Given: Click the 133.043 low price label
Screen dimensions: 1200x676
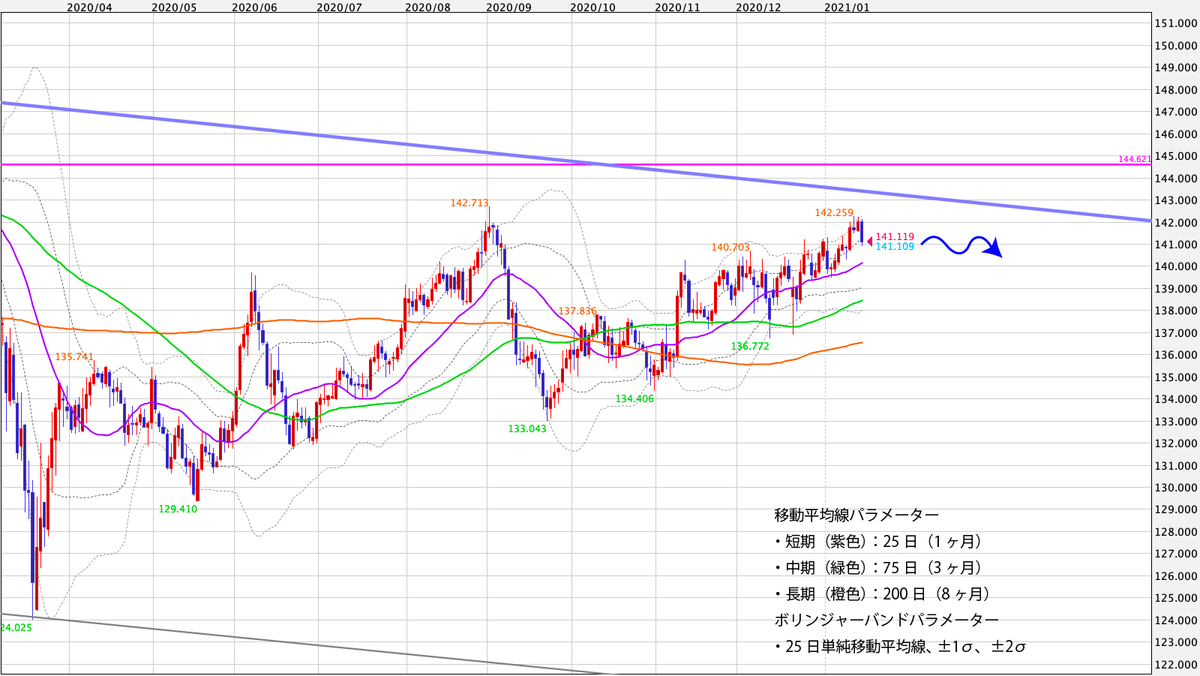Looking at the screenshot, I should click(x=528, y=428).
